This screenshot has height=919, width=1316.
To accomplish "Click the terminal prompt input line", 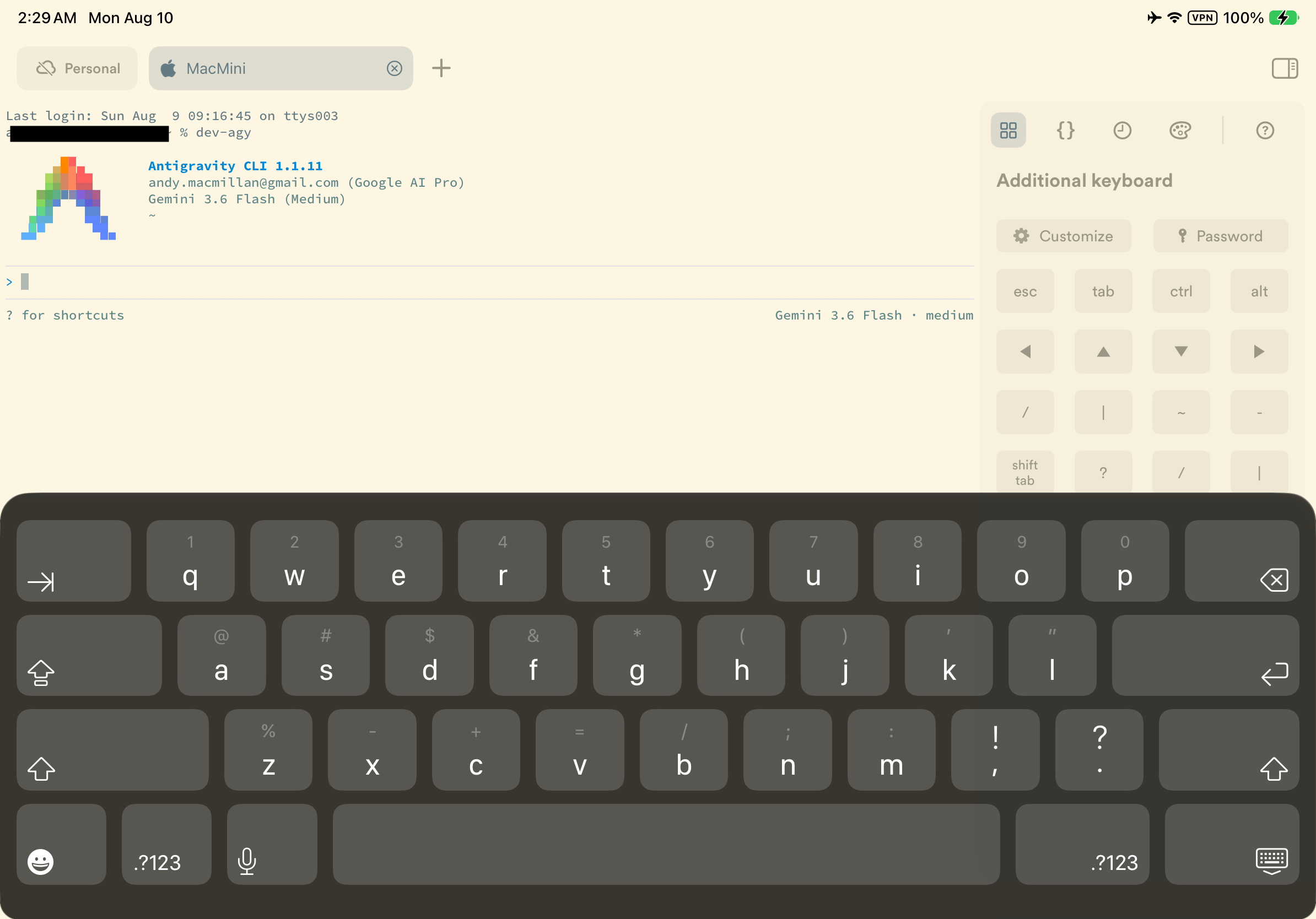I will pyautogui.click(x=490, y=282).
